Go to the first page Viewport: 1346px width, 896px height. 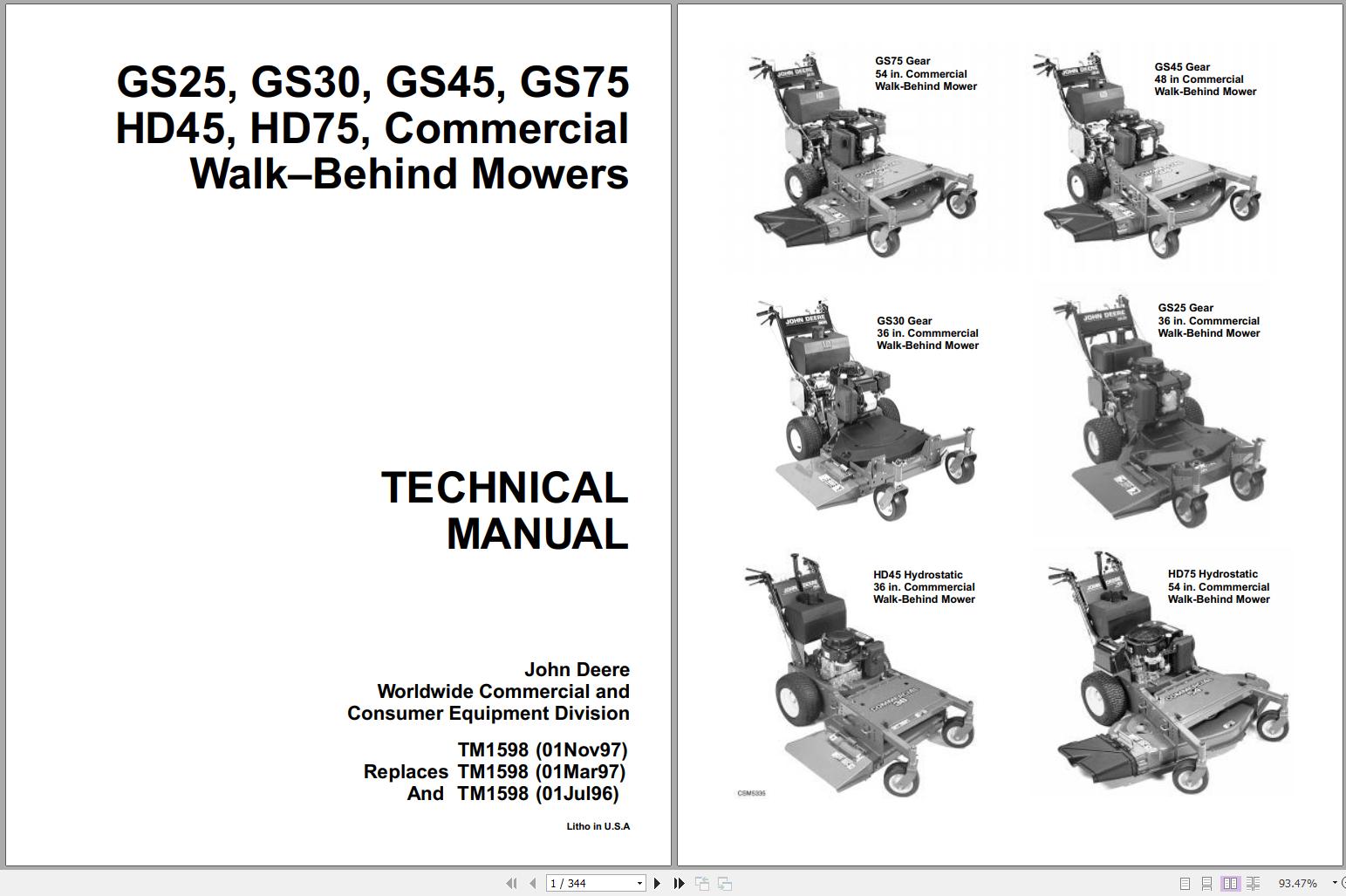pyautogui.click(x=512, y=884)
